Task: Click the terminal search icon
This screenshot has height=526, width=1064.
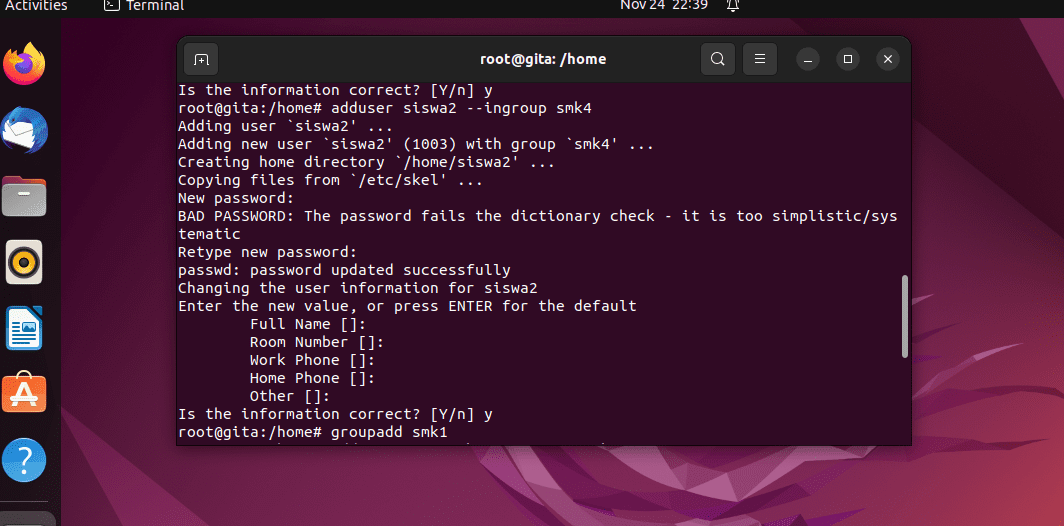Action: point(717,59)
